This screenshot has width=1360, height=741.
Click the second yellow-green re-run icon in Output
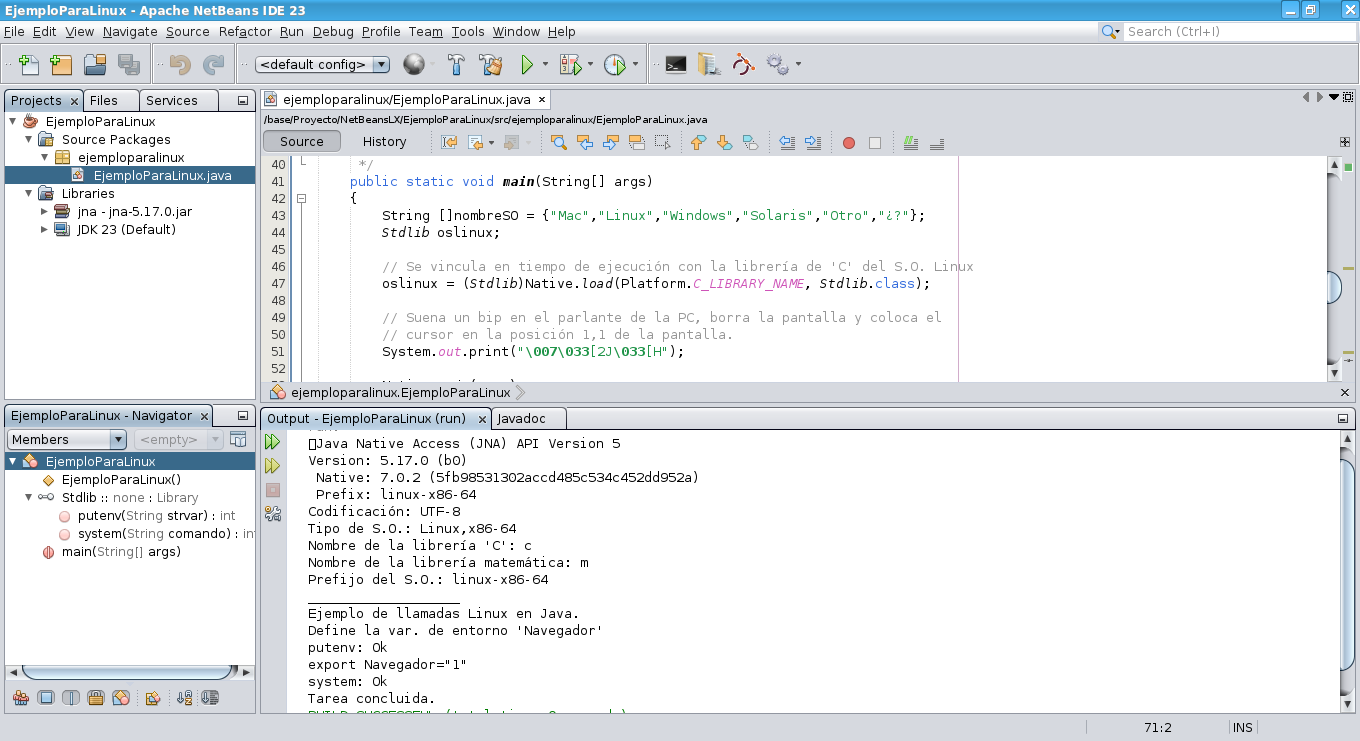[x=272, y=466]
